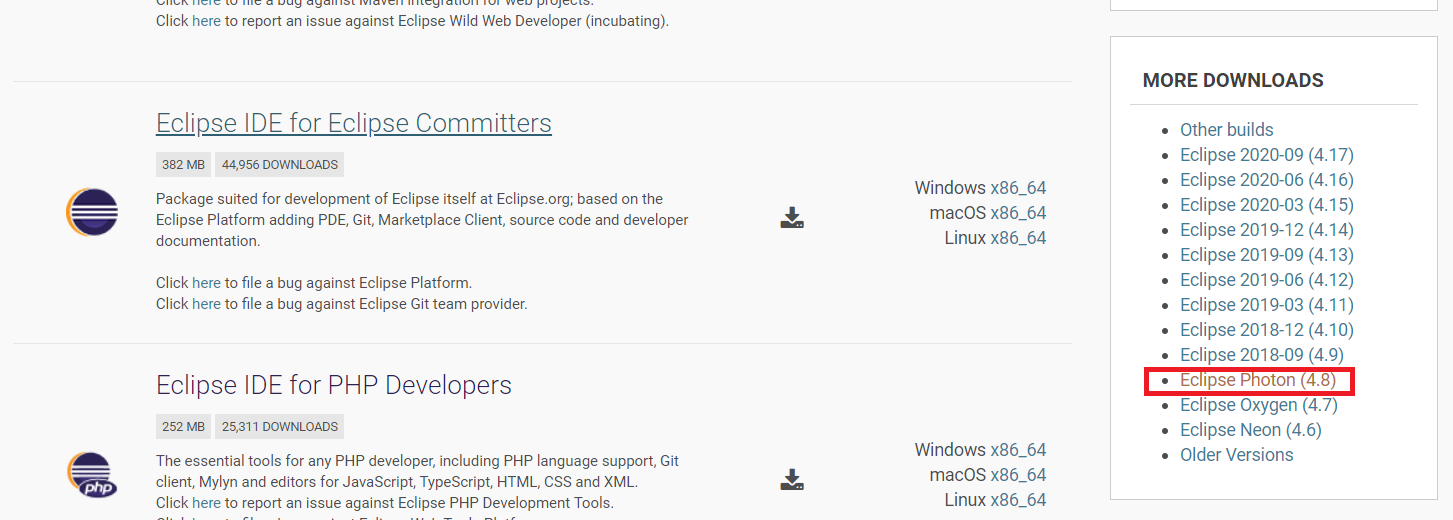1453x520 pixels.
Task: Click 'here' to file Eclipse Platform bug
Action: (x=206, y=283)
